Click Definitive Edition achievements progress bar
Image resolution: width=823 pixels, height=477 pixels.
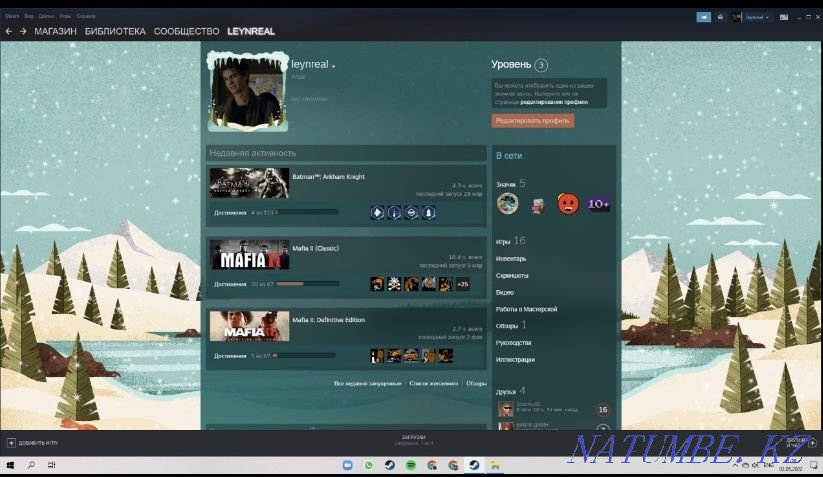304,355
